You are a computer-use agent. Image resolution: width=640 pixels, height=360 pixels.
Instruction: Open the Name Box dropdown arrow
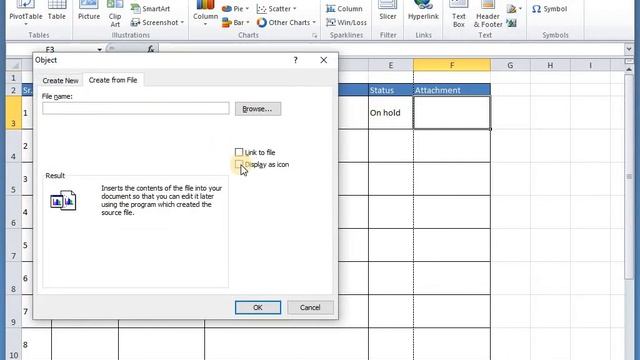coord(99,49)
